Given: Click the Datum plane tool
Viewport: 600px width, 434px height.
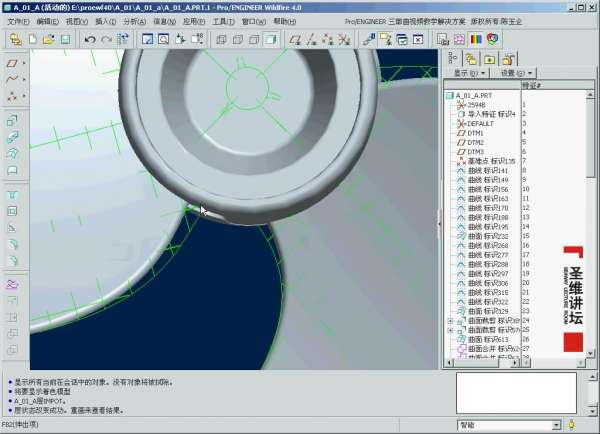Looking at the screenshot, I should [12, 63].
